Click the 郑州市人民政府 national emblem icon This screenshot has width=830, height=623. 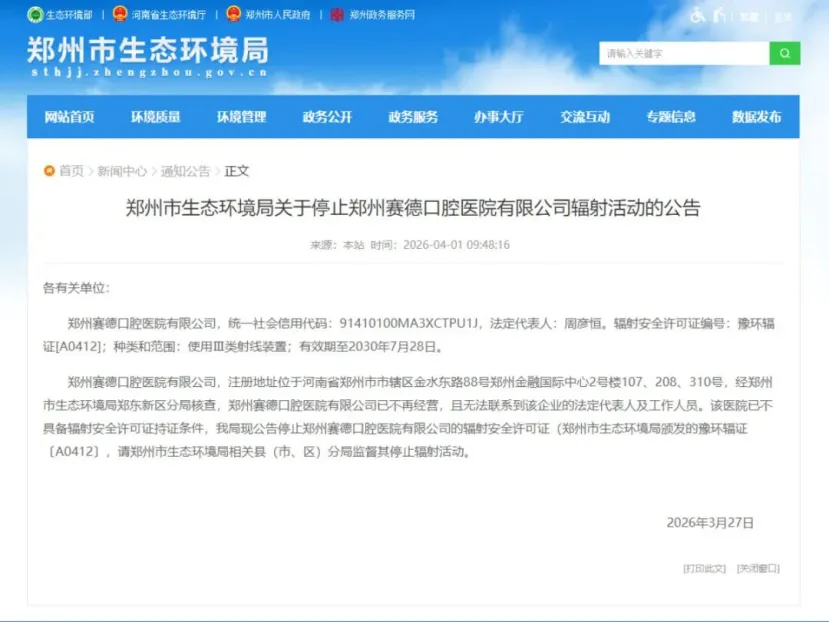233,14
